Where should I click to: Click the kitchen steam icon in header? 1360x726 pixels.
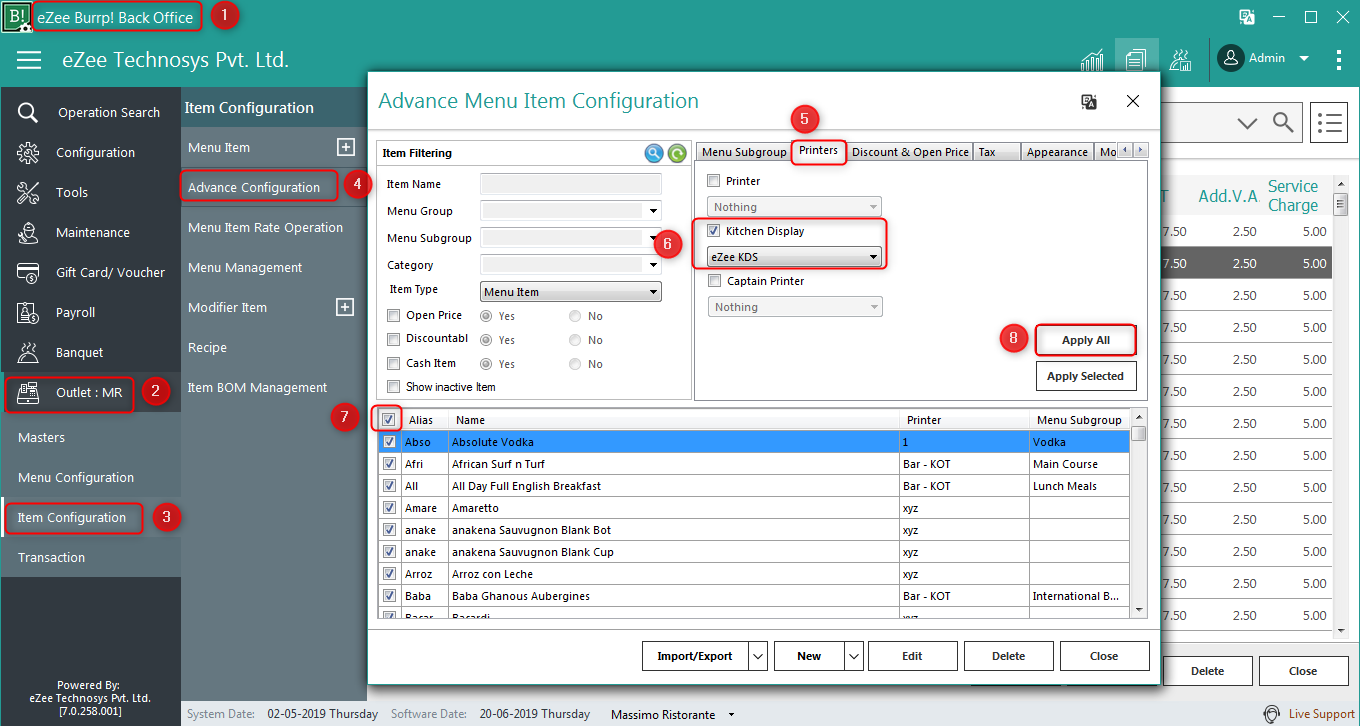[1181, 60]
